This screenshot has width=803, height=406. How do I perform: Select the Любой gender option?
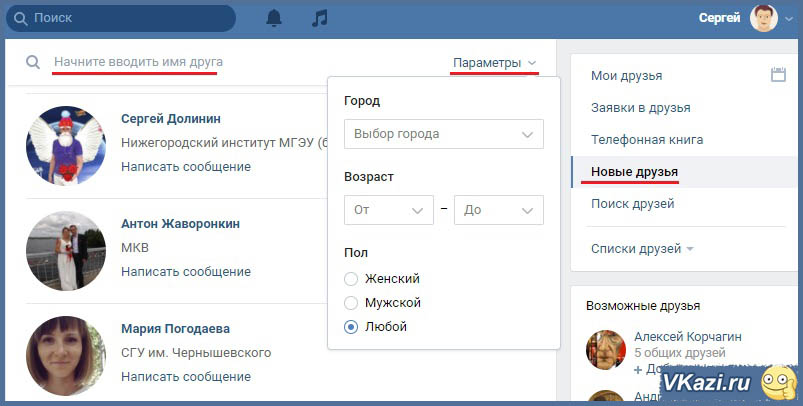[351, 327]
